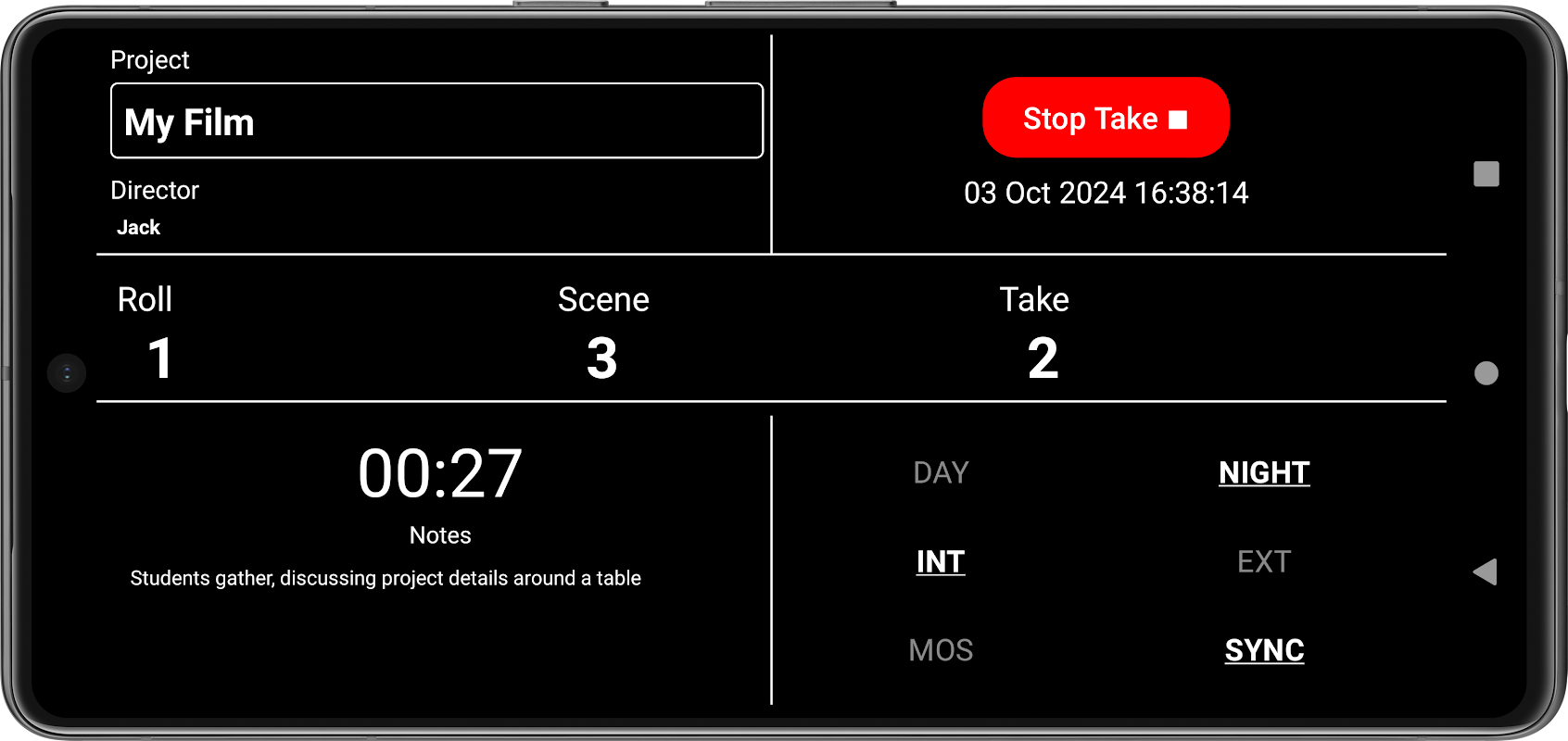
Task: Choose the MOS sound option
Action: pyautogui.click(x=941, y=650)
